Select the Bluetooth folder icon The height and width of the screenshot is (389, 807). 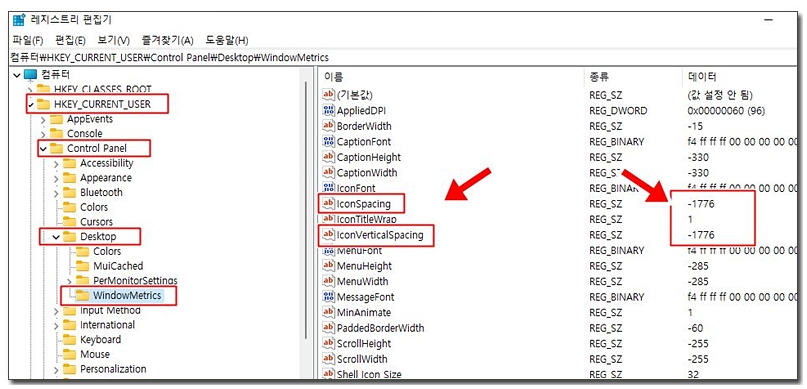pos(69,193)
